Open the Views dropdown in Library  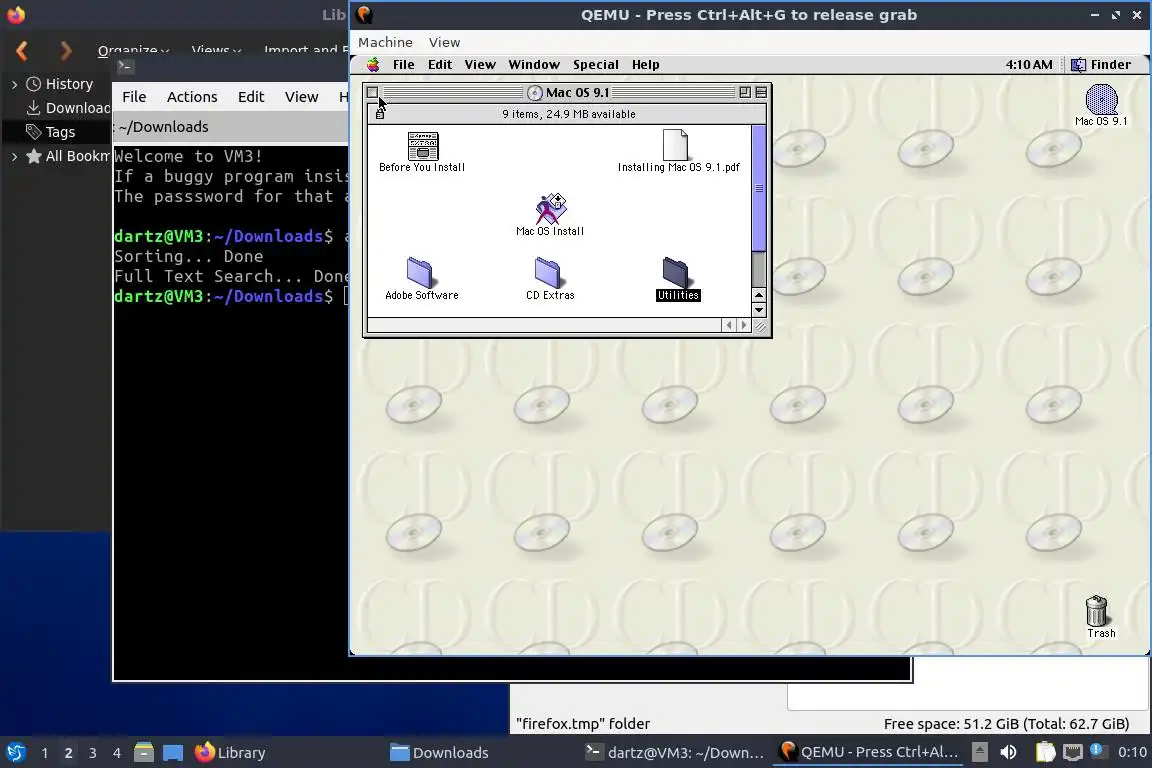click(216, 50)
